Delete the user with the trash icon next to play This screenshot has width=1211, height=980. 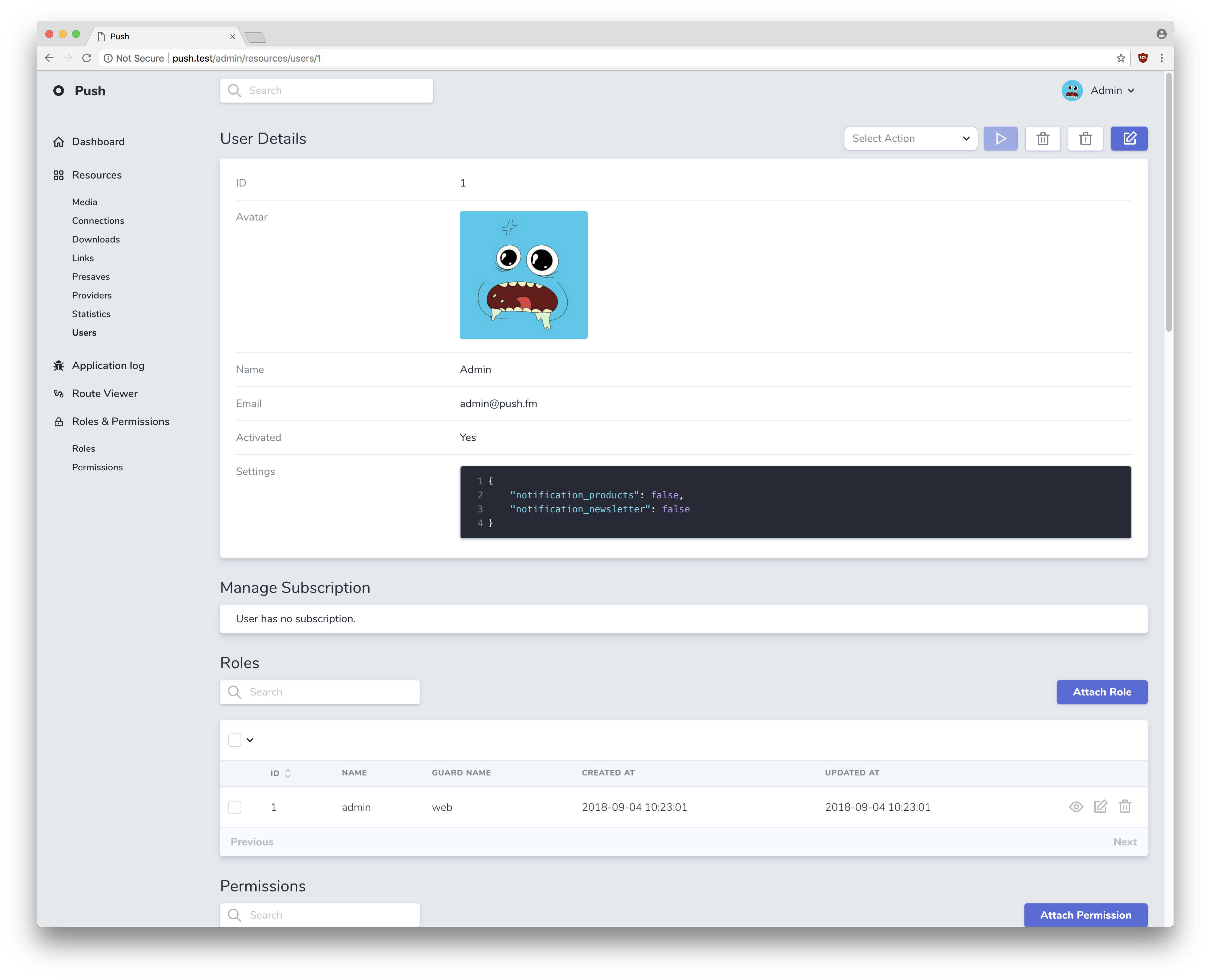pos(1043,138)
